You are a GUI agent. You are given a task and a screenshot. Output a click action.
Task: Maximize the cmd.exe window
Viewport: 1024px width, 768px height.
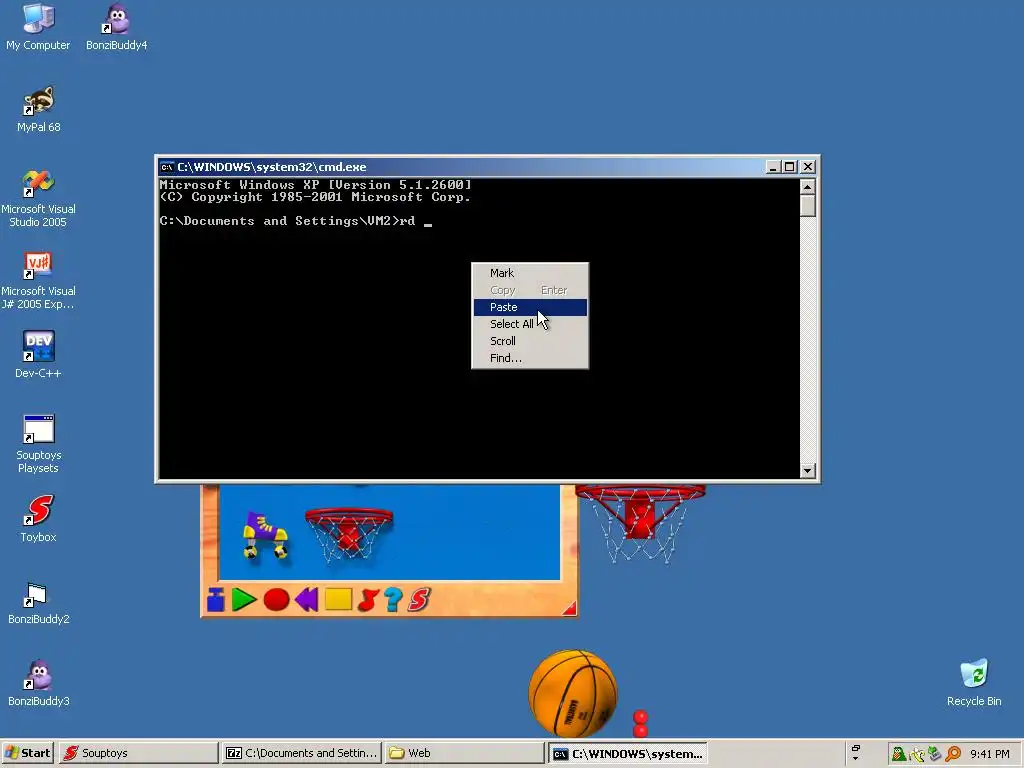[790, 167]
